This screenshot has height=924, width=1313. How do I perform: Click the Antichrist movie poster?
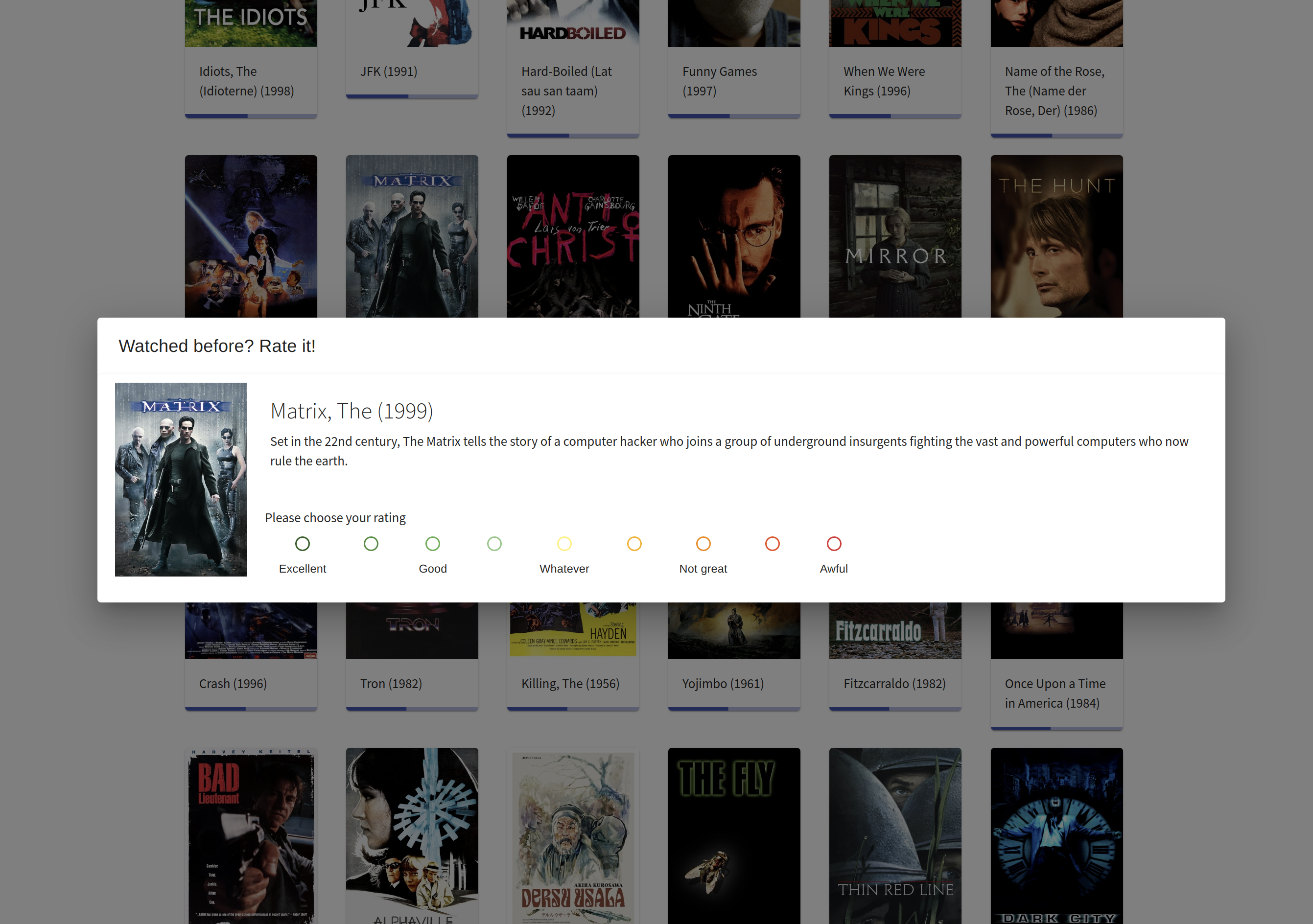pyautogui.click(x=573, y=236)
